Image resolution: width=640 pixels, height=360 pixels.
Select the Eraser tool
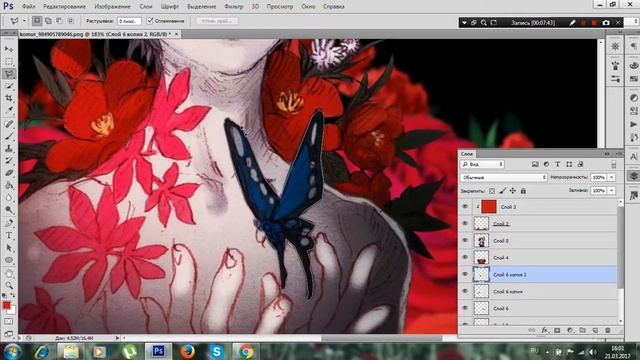(x=9, y=173)
